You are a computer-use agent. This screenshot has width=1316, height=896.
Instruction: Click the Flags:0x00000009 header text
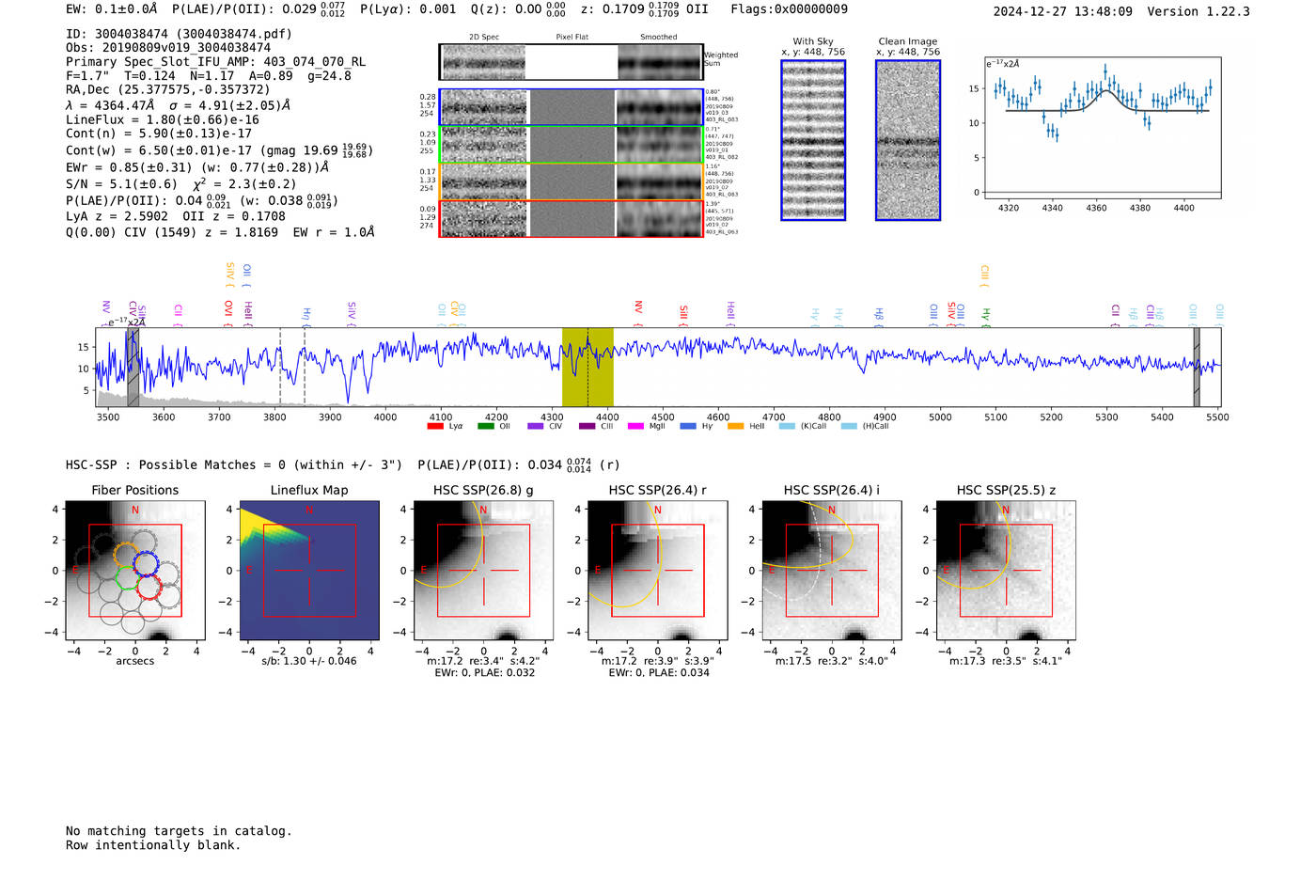[x=789, y=9]
